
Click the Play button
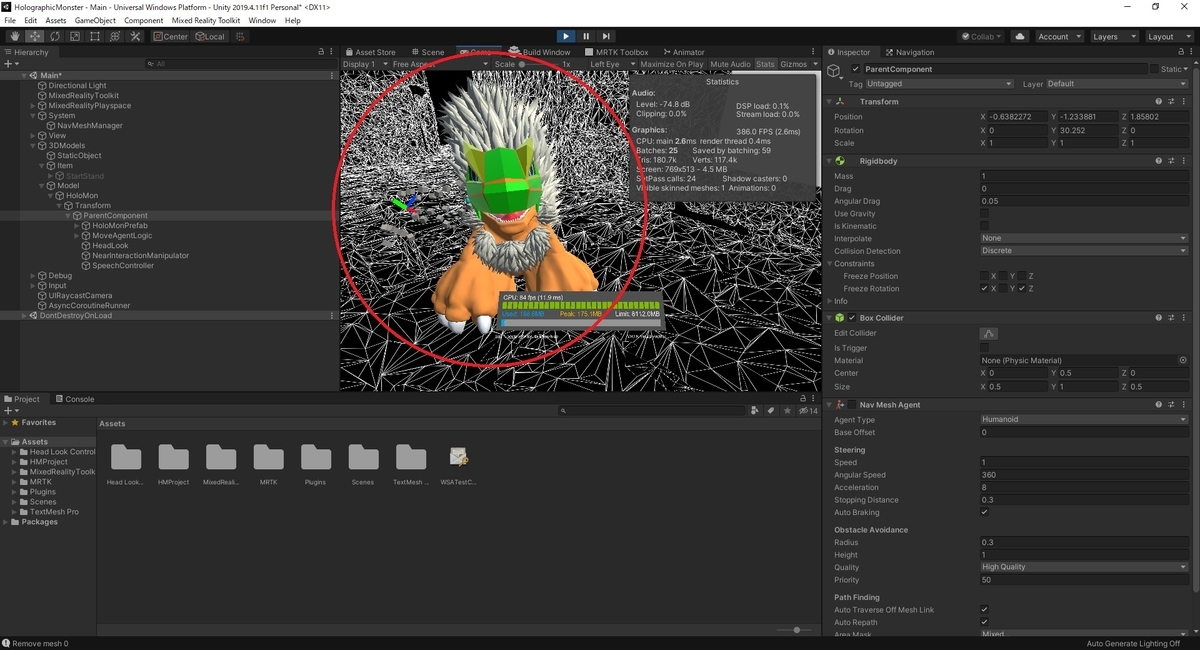(566, 36)
